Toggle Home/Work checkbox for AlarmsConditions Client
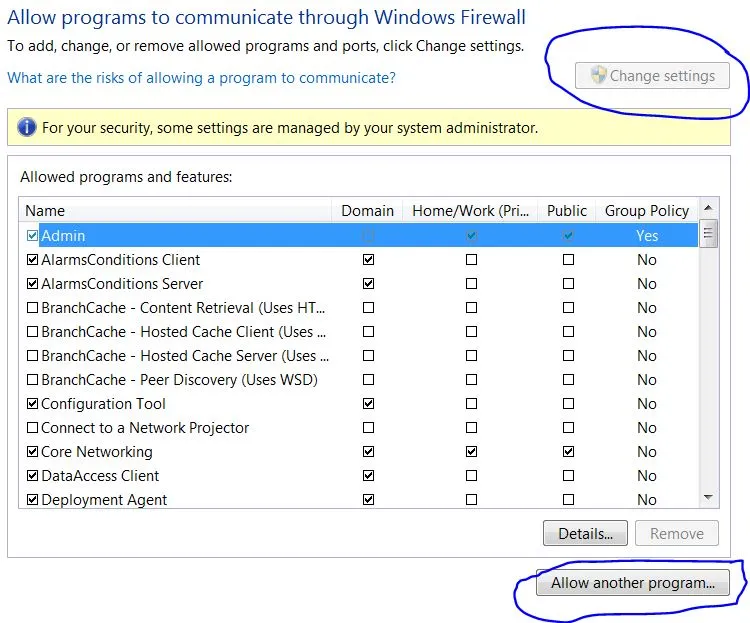This screenshot has height=623, width=750. (x=472, y=259)
